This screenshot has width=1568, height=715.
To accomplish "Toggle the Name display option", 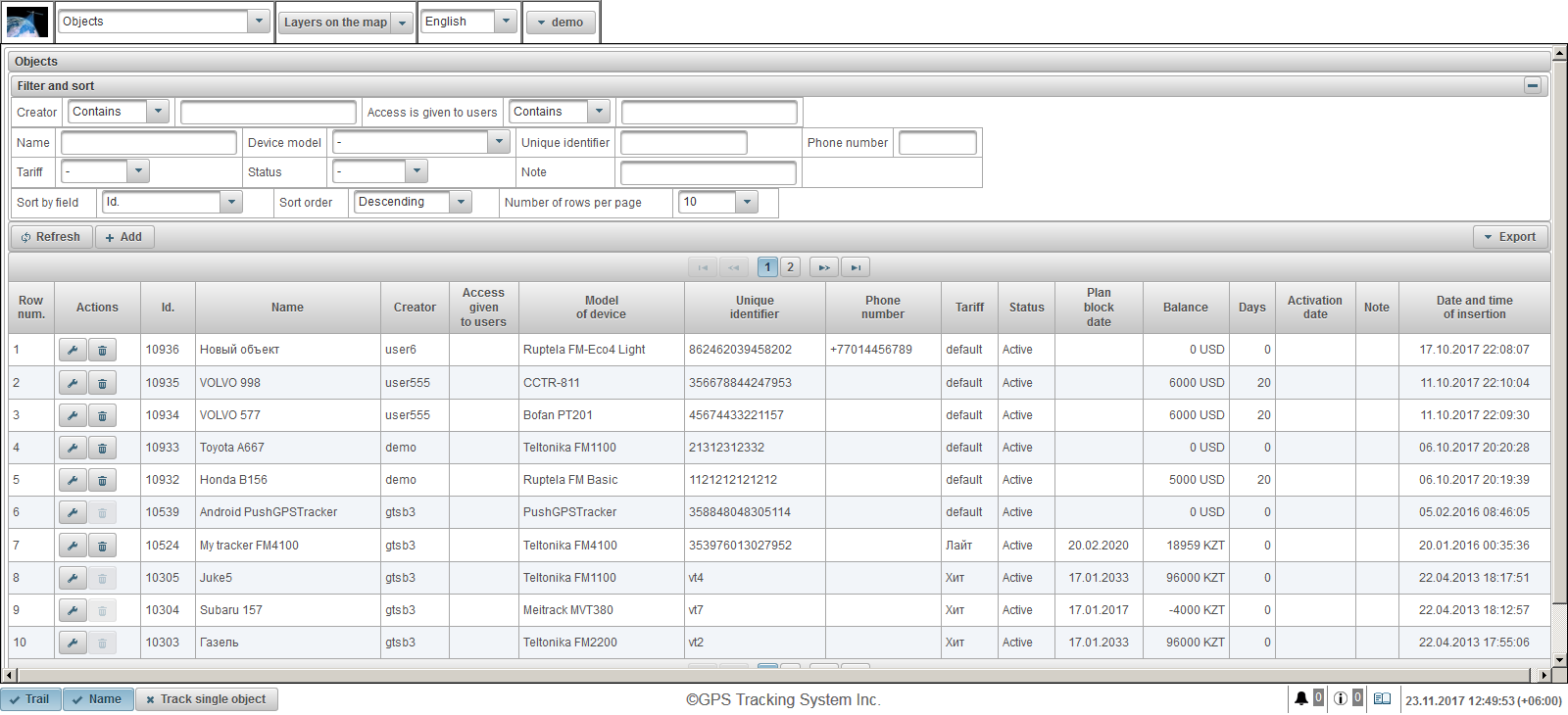I will (x=97, y=699).
